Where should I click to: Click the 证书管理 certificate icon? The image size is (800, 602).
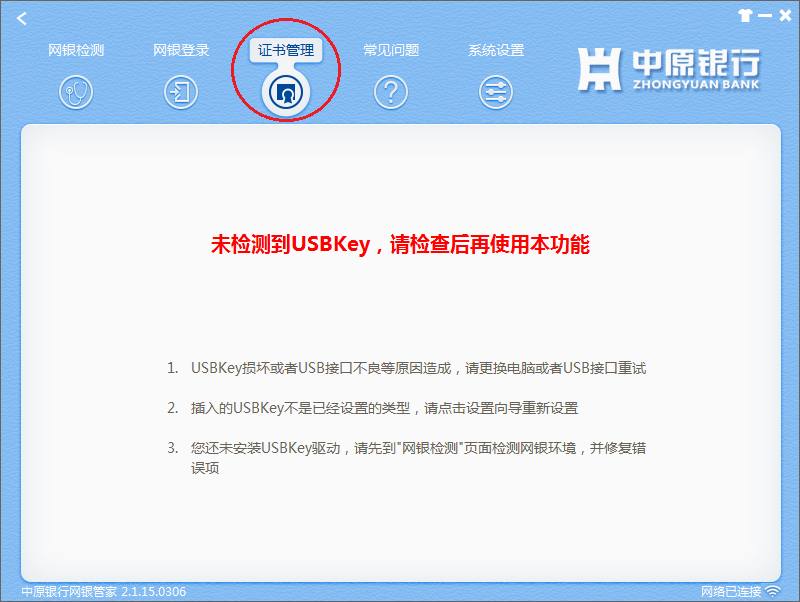[x=286, y=92]
